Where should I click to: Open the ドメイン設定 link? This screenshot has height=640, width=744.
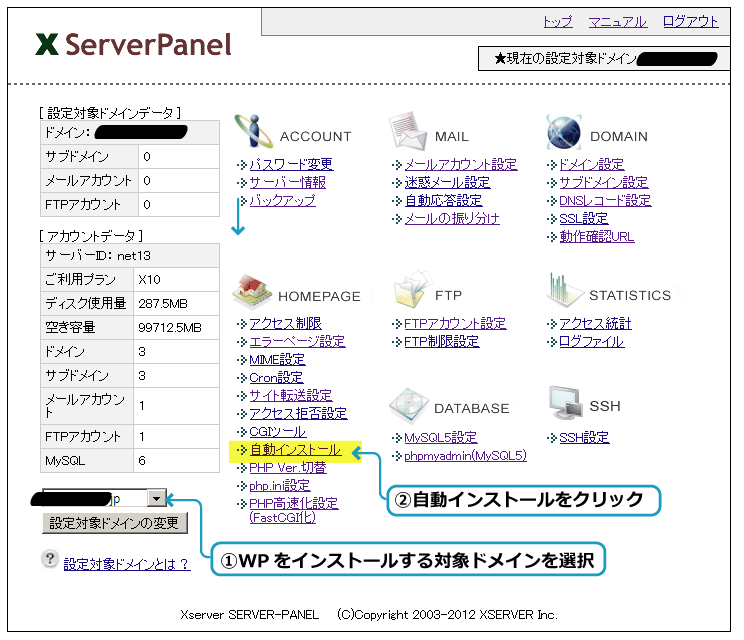tap(592, 164)
